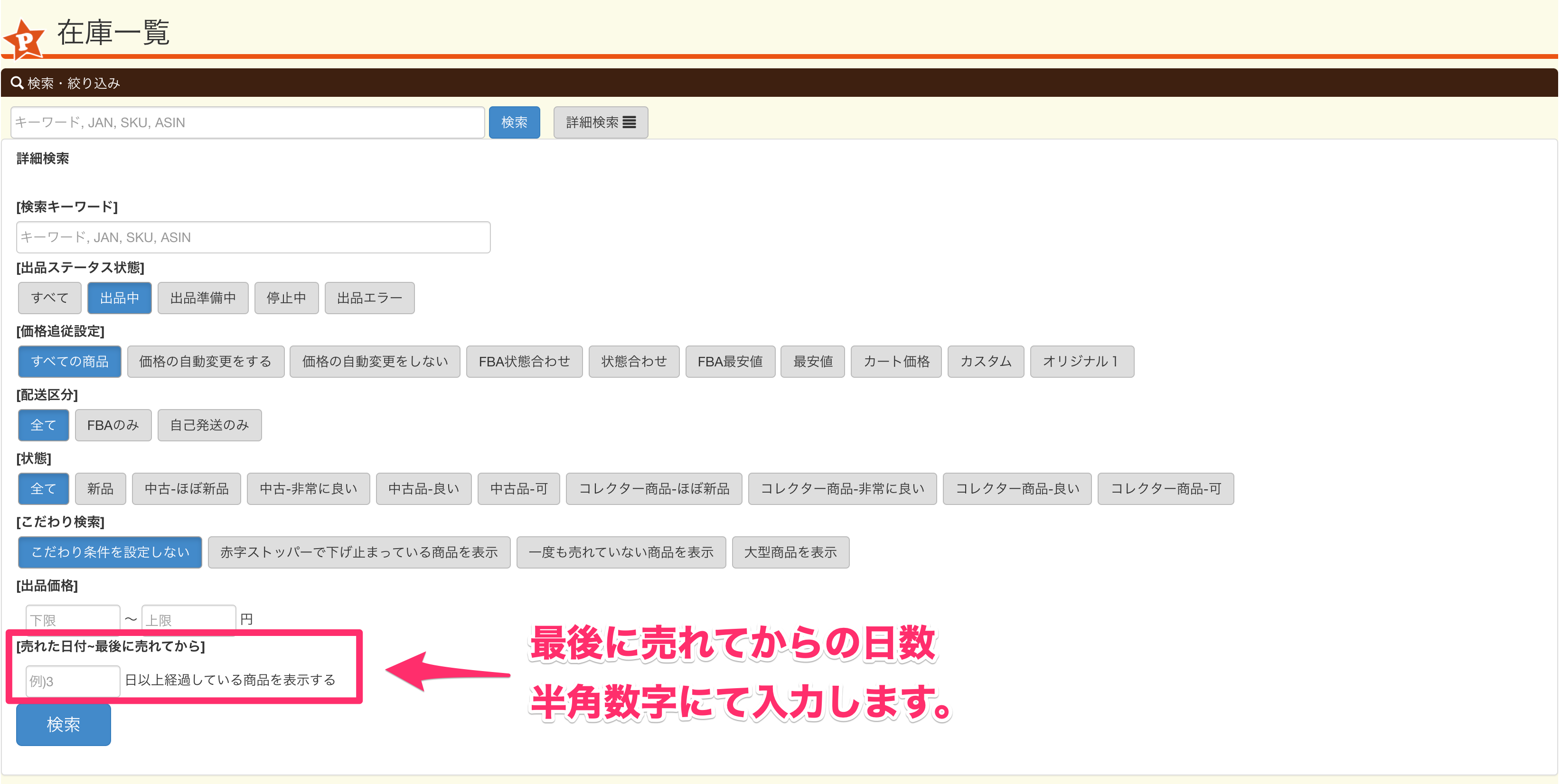Click the top keyword search field
The height and width of the screenshot is (784, 1561).
247,122
